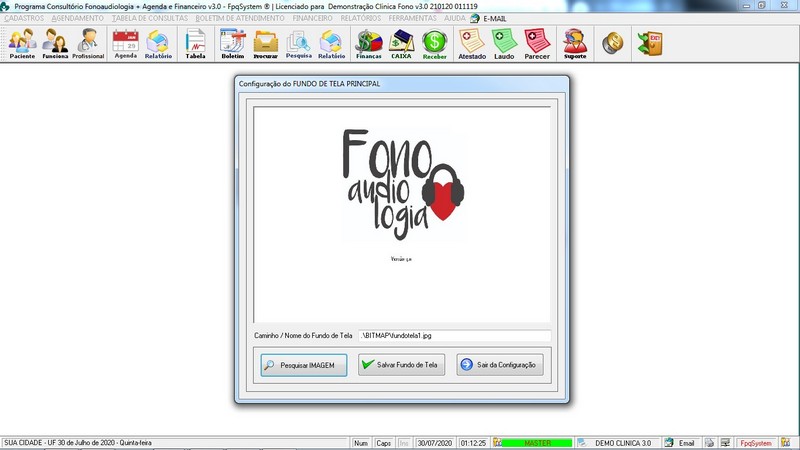Open the AGENDAMENTO menu
The image size is (800, 450).
tap(78, 18)
